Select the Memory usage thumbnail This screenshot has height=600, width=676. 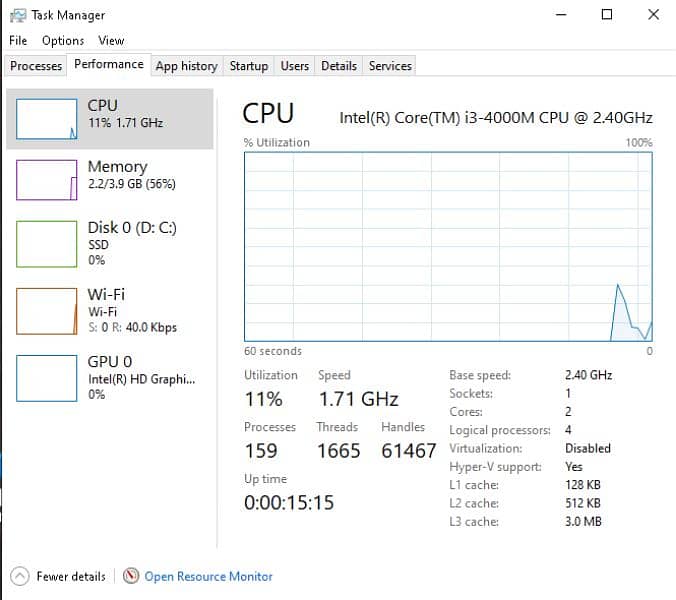[46, 180]
